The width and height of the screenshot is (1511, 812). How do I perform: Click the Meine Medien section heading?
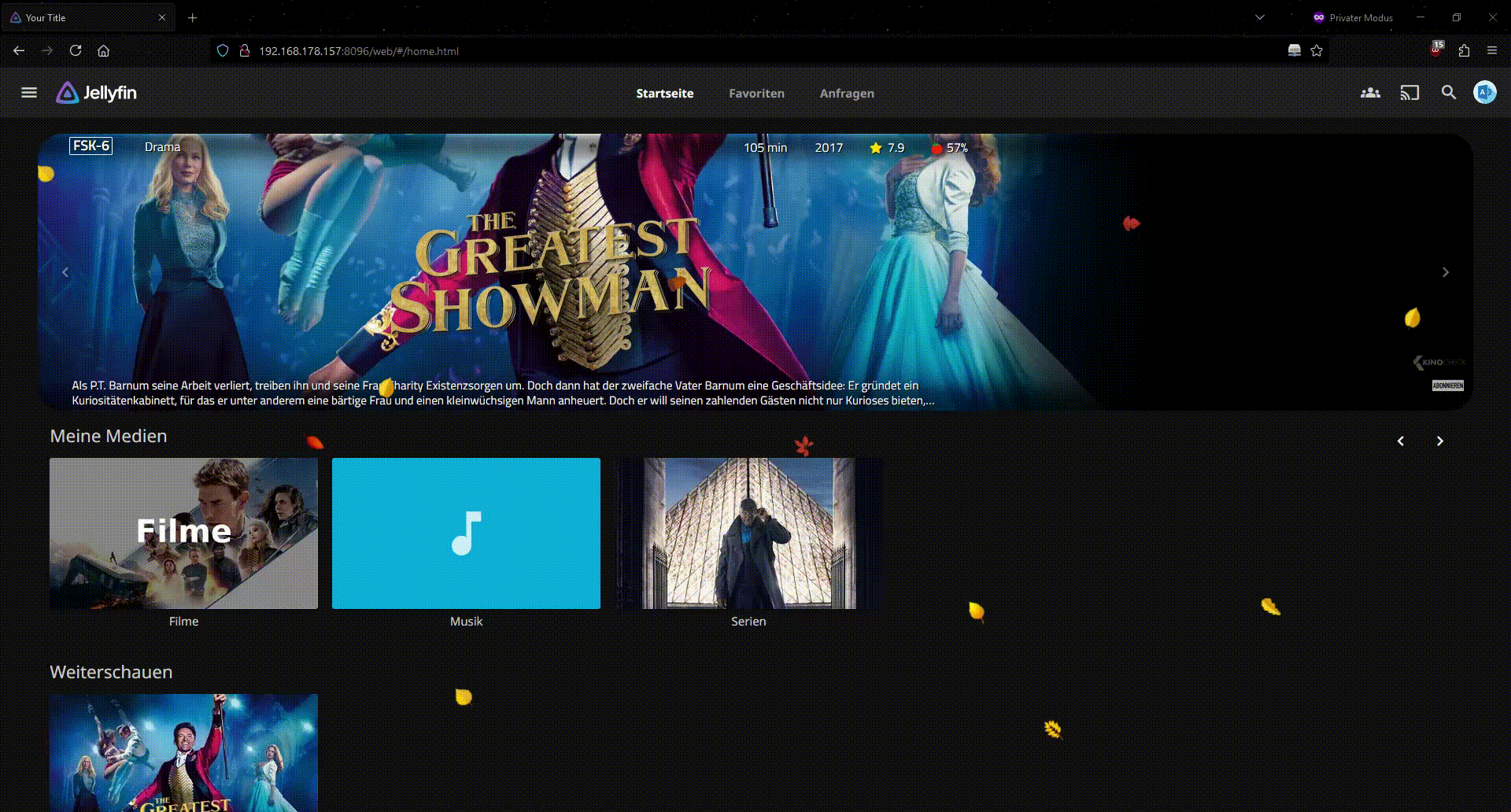(109, 436)
